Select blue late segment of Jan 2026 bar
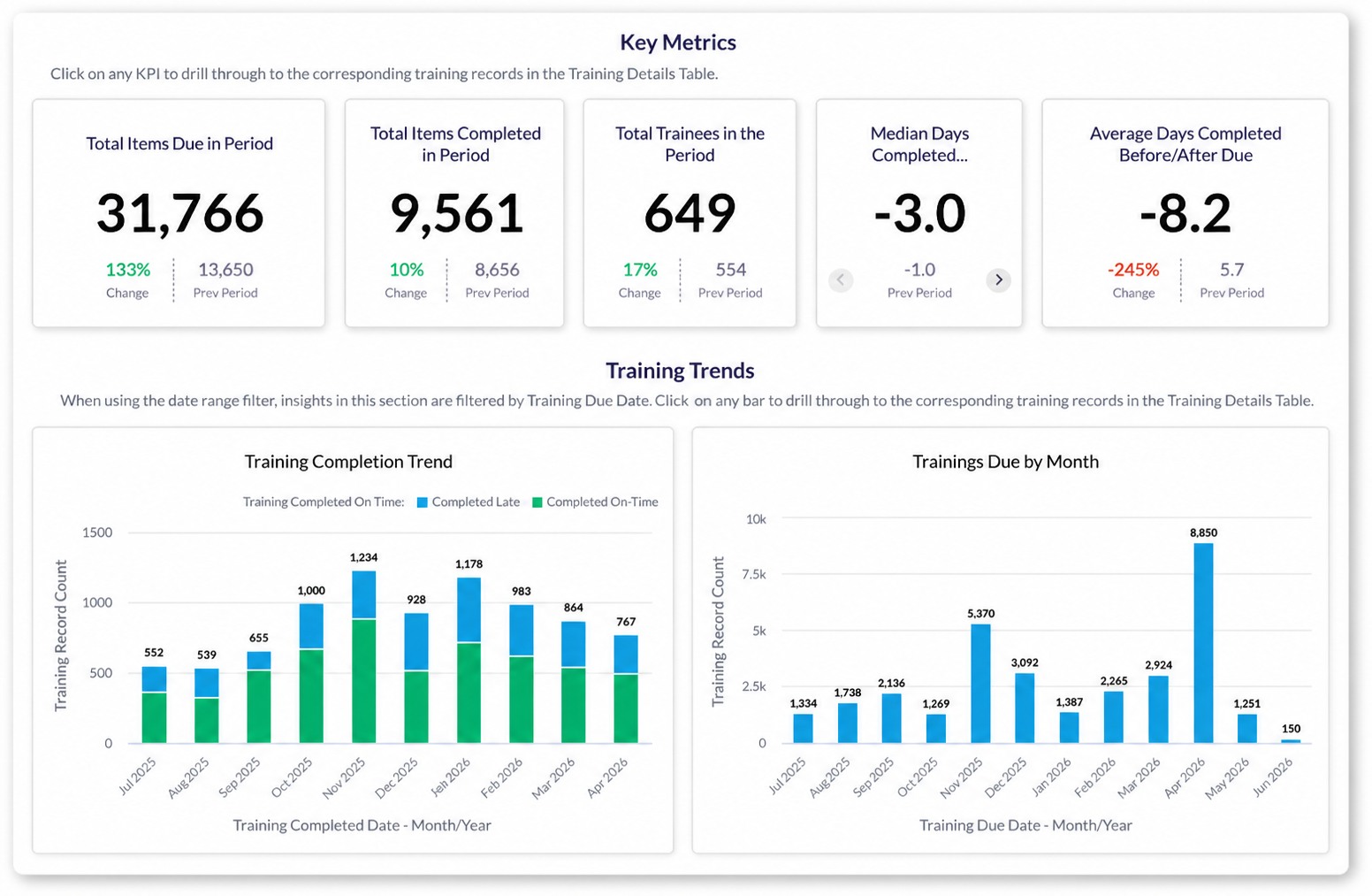The image size is (1372, 896). (469, 609)
